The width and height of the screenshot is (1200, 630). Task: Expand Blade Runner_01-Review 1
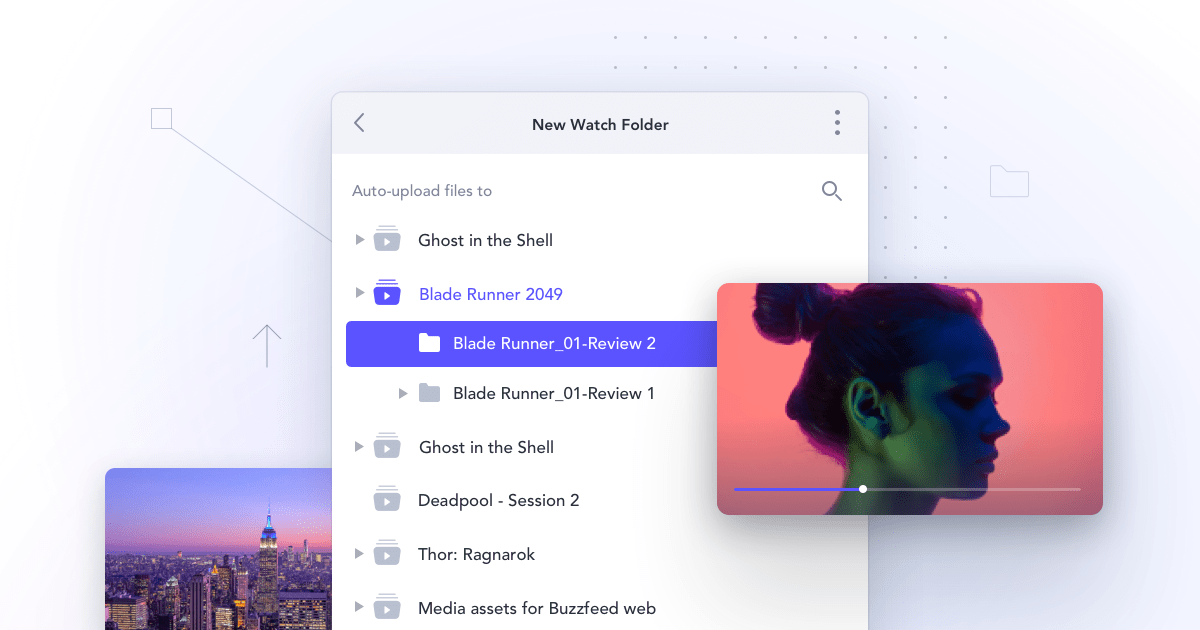coord(403,393)
